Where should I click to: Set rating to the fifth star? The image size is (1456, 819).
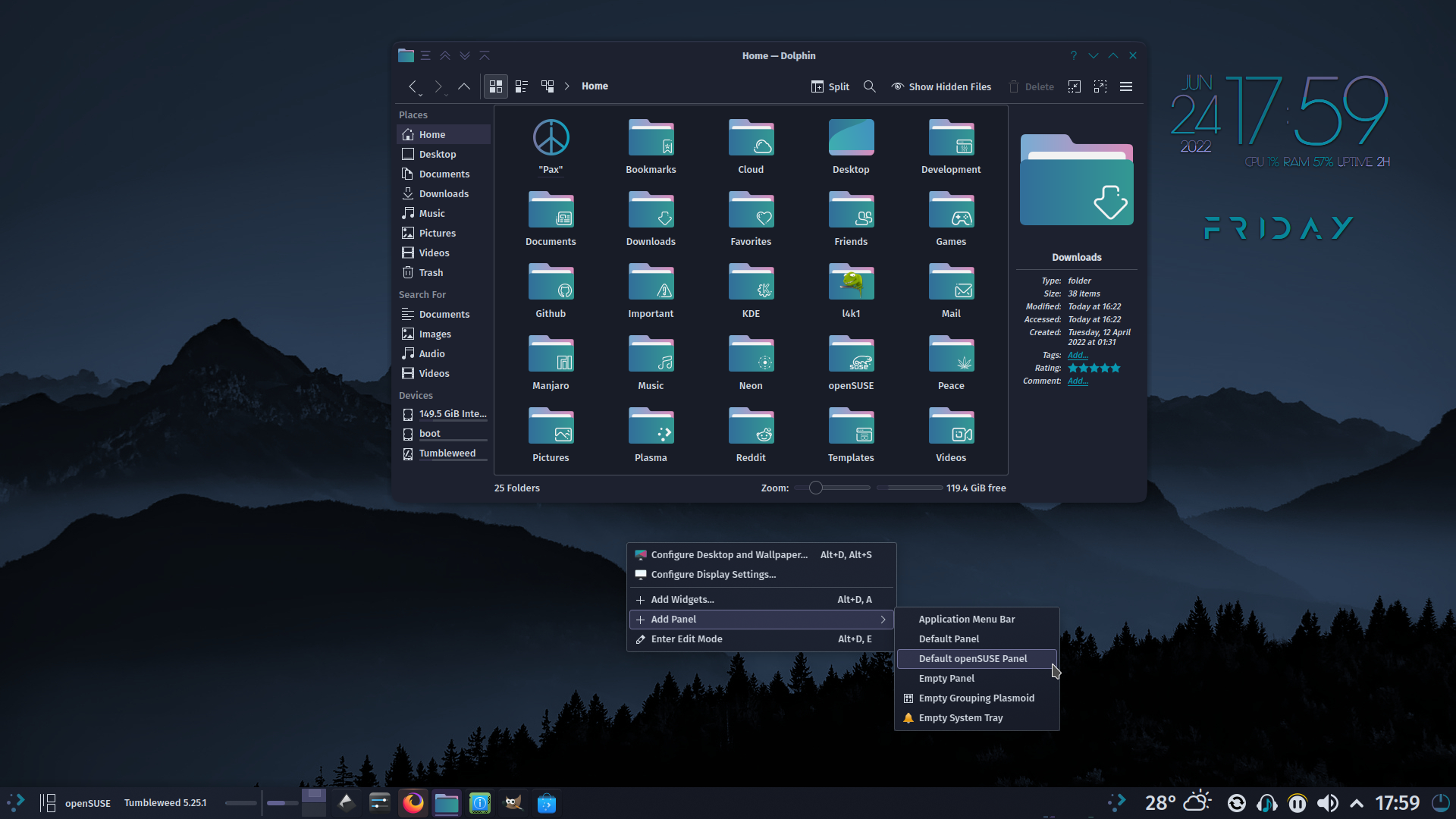[x=1116, y=368]
